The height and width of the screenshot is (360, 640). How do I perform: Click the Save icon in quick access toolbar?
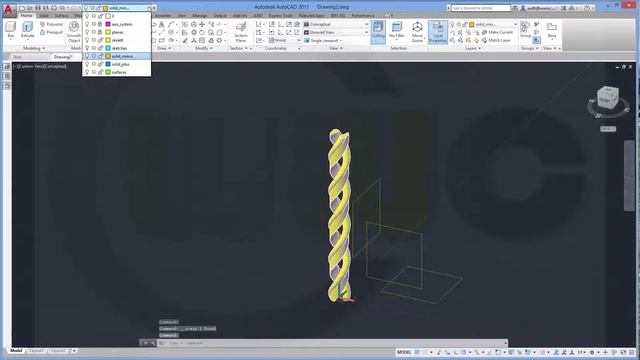coord(38,8)
